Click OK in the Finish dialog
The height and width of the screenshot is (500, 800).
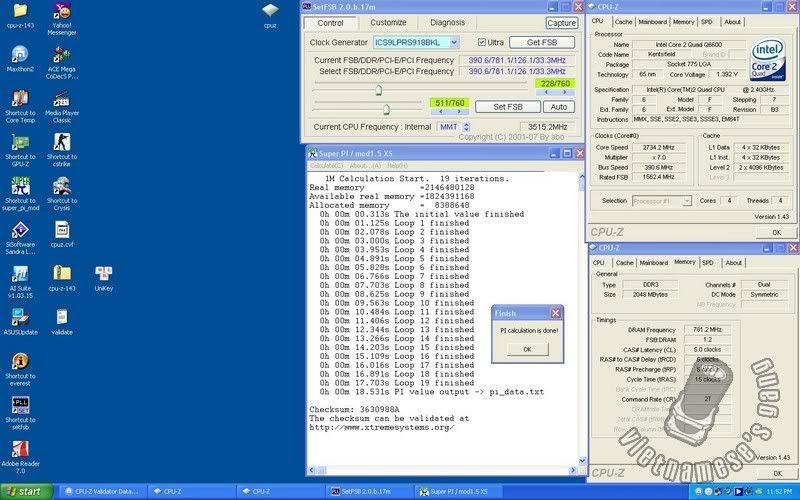click(x=528, y=349)
